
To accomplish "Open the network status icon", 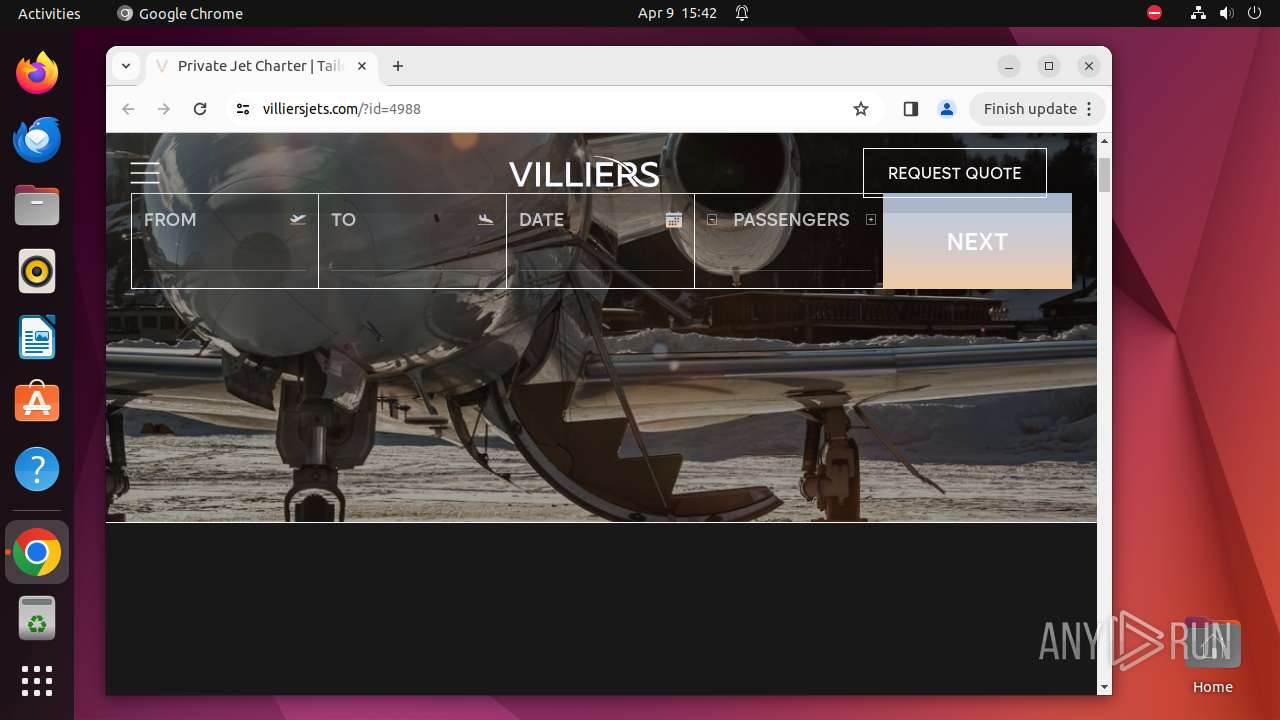I will 1198,13.
